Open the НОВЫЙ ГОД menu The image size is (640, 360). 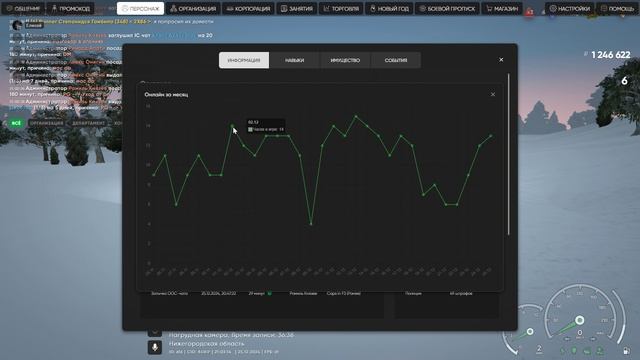click(x=389, y=8)
